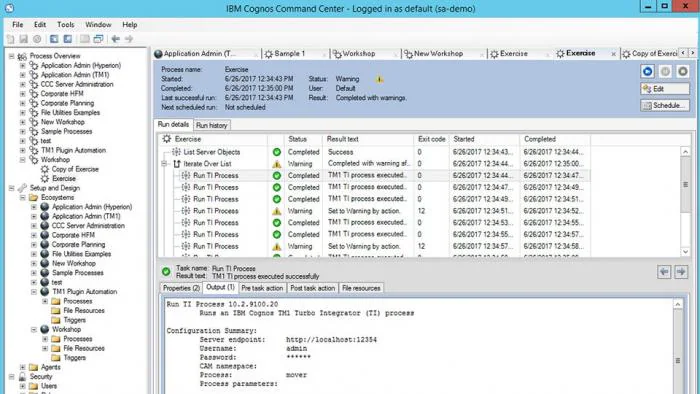Screen dimensions: 700x394
Task: Collapse the Ecosystems node
Action: [22, 197]
